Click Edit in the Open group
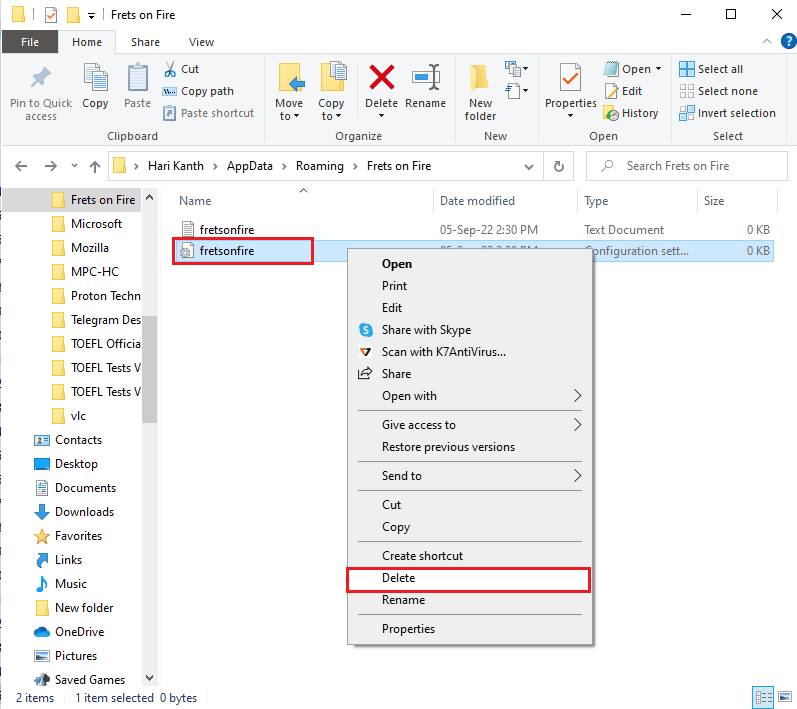The image size is (797, 709). click(x=624, y=91)
